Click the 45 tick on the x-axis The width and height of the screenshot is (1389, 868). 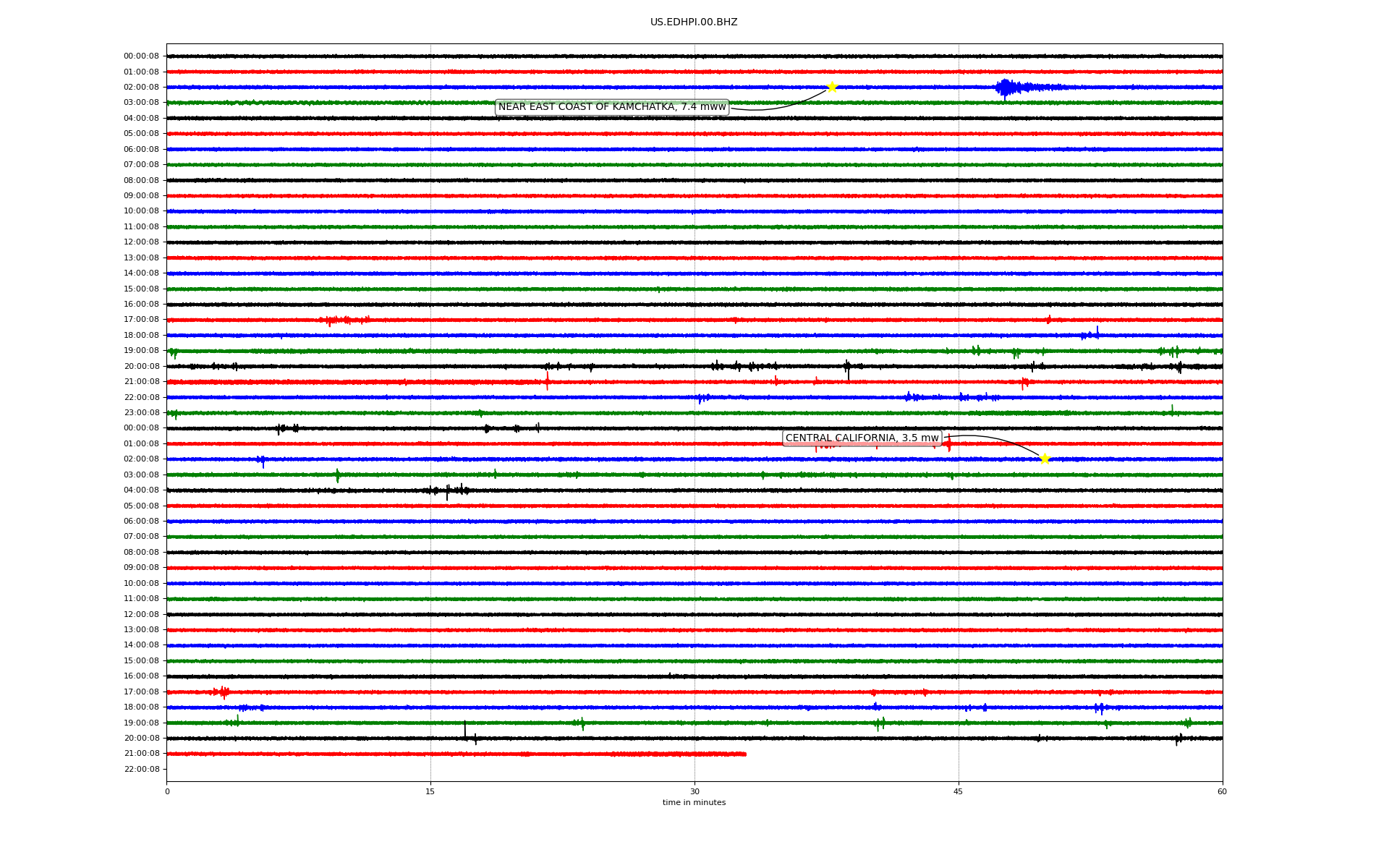(x=959, y=791)
